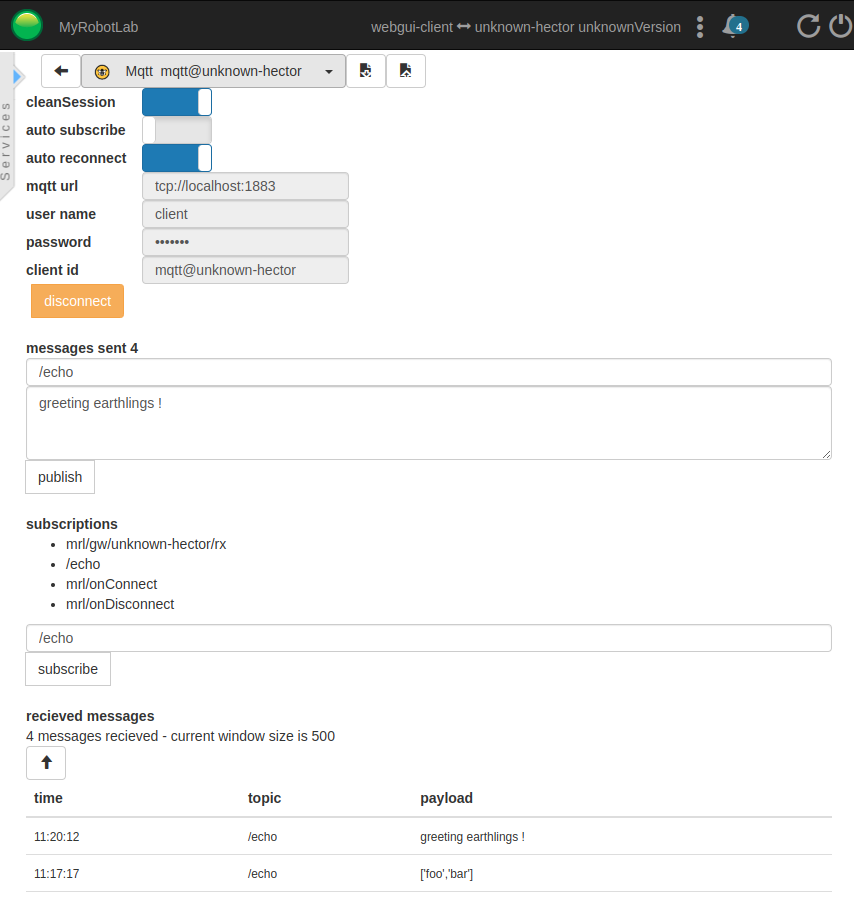Click the publish topic field containing /echo

pyautogui.click(x=428, y=372)
